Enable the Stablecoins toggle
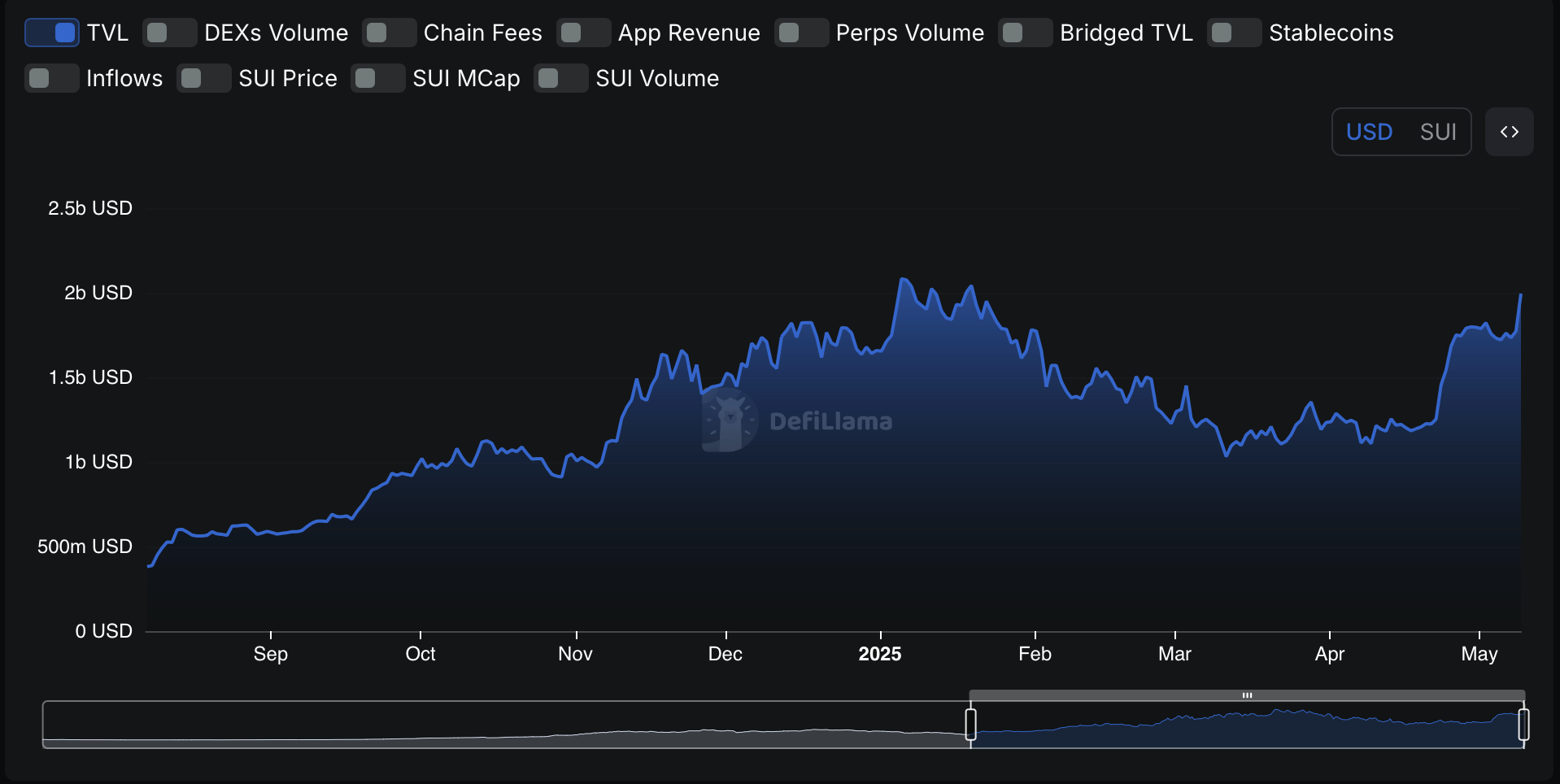 point(1235,33)
